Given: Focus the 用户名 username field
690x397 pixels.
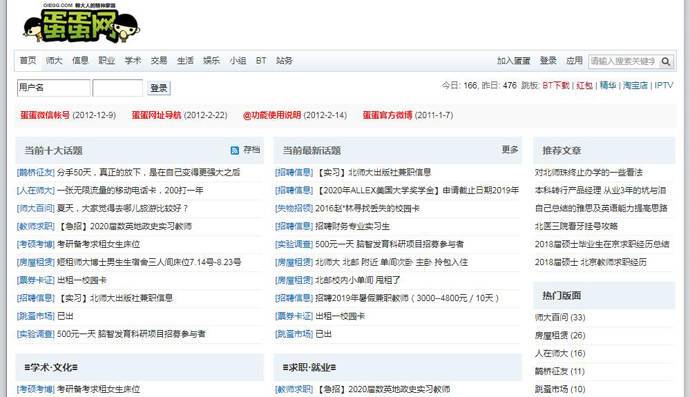Looking at the screenshot, I should [x=53, y=88].
